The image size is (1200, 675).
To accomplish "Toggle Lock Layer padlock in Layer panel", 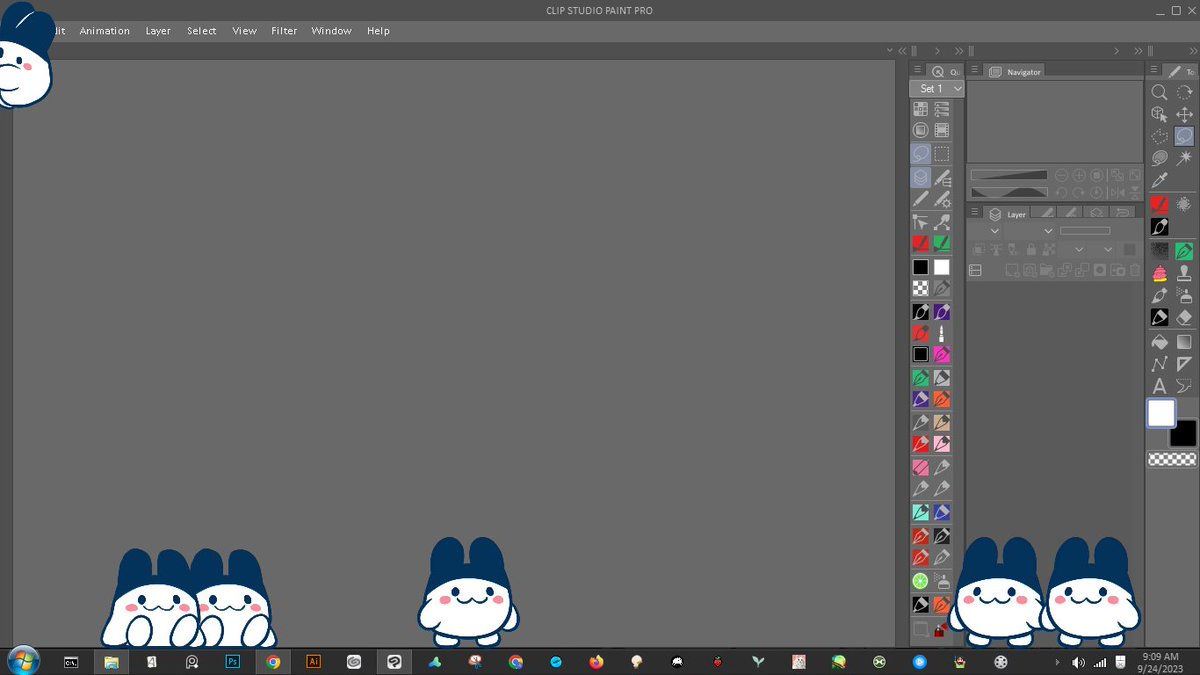I will click(x=1030, y=249).
